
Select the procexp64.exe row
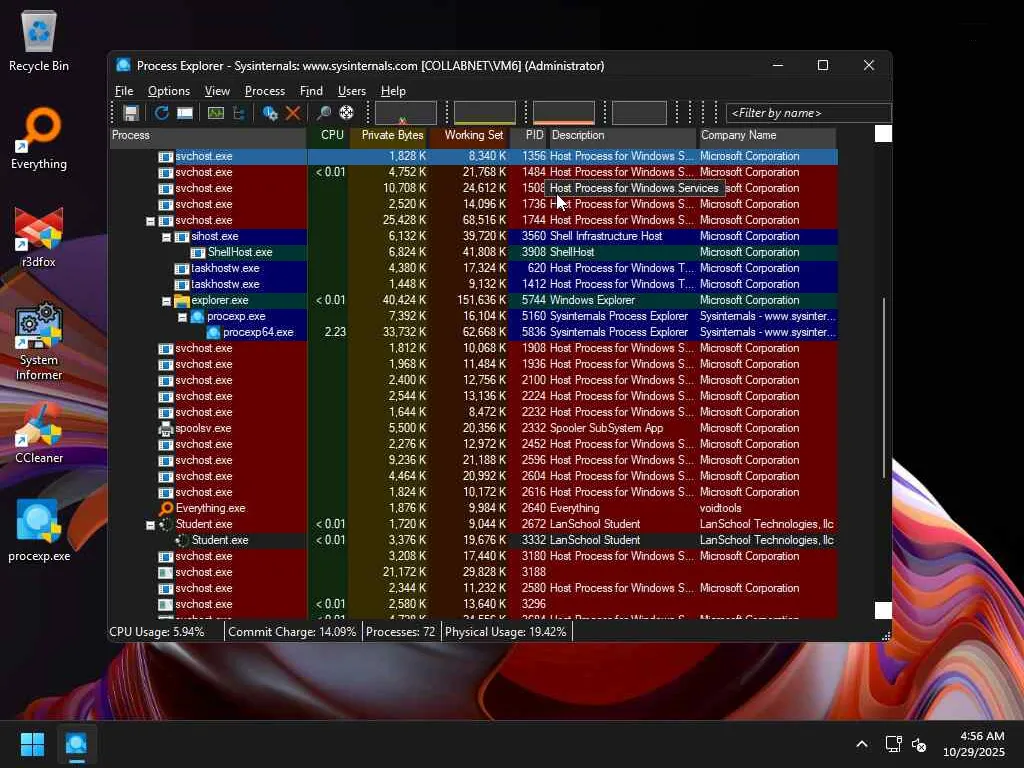coord(473,332)
